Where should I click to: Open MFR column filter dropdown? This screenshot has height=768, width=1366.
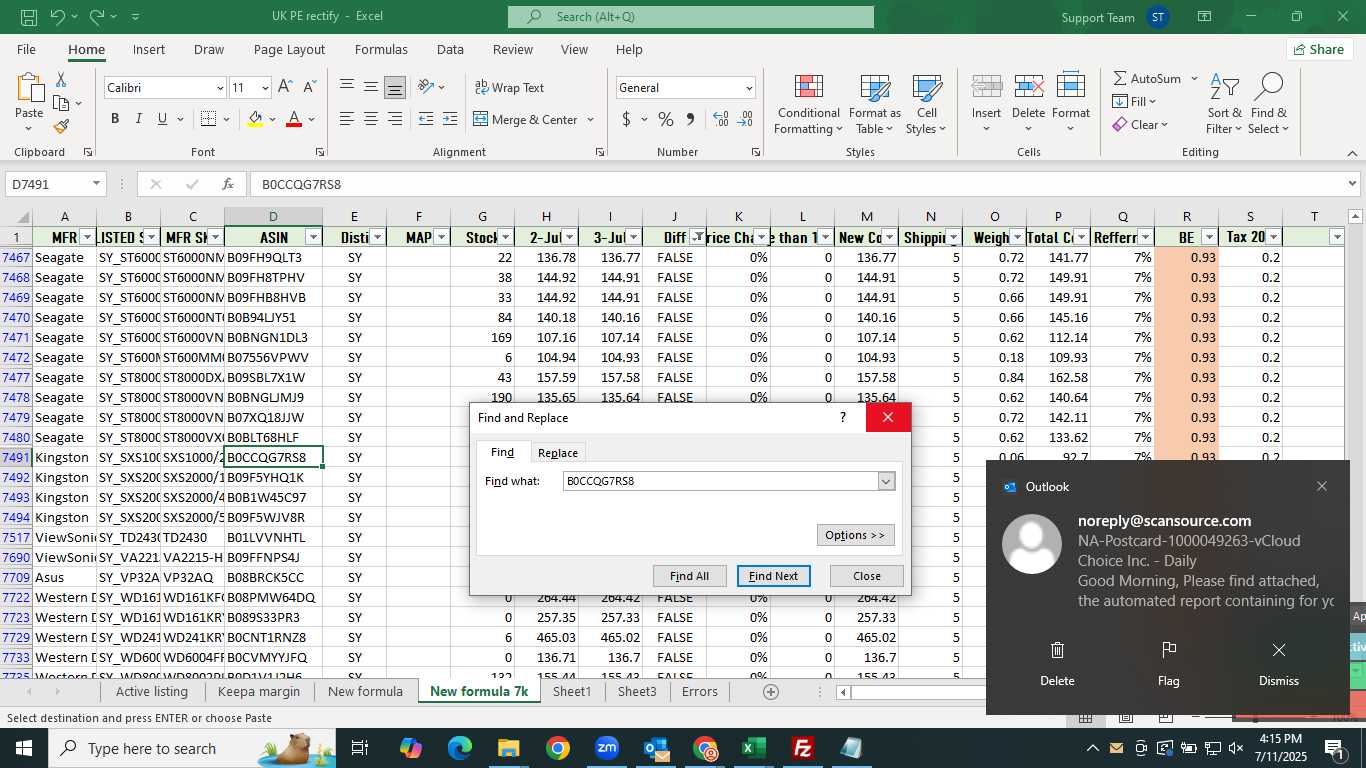(87, 237)
